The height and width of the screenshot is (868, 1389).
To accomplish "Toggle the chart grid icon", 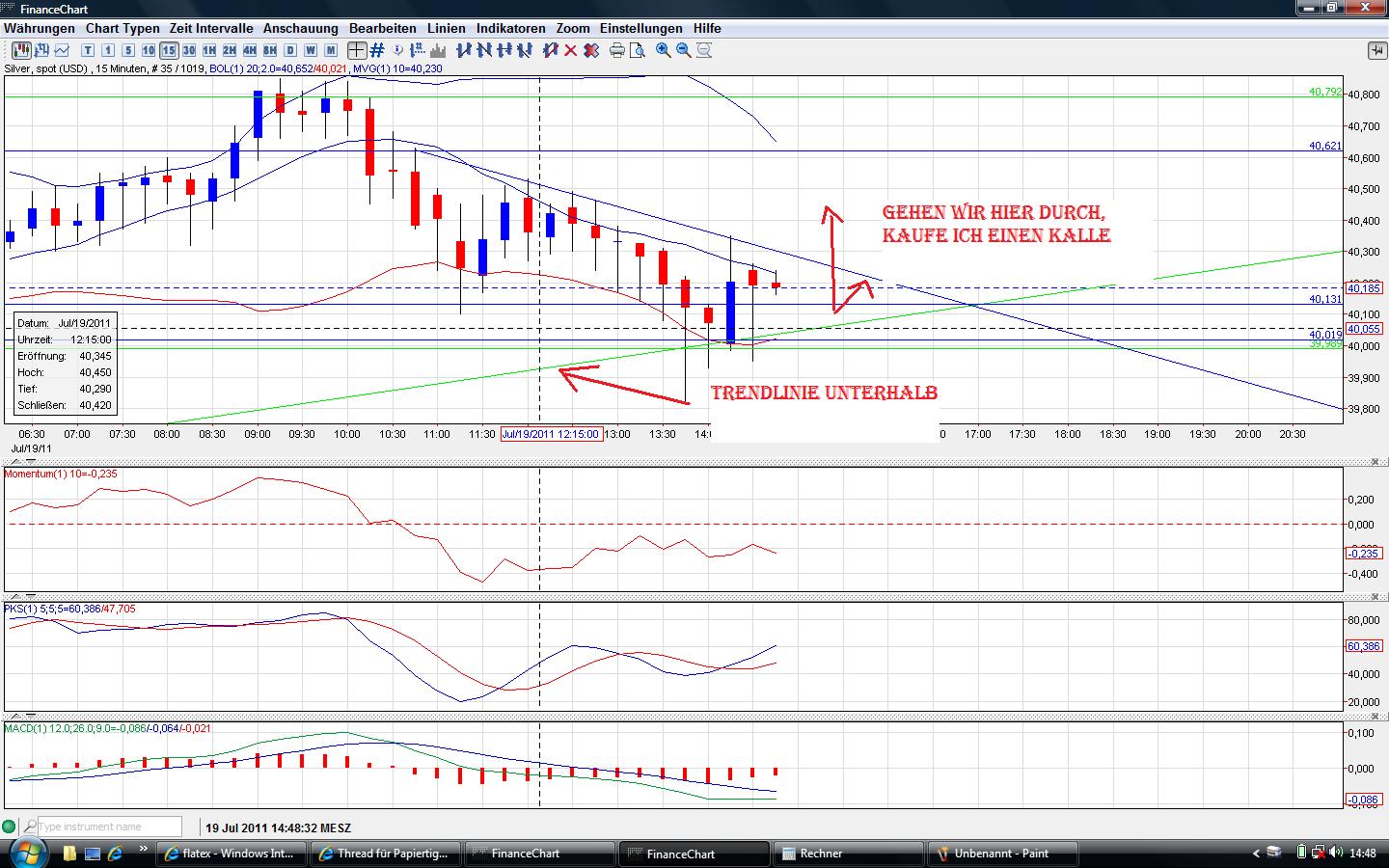I will pyautogui.click(x=377, y=50).
